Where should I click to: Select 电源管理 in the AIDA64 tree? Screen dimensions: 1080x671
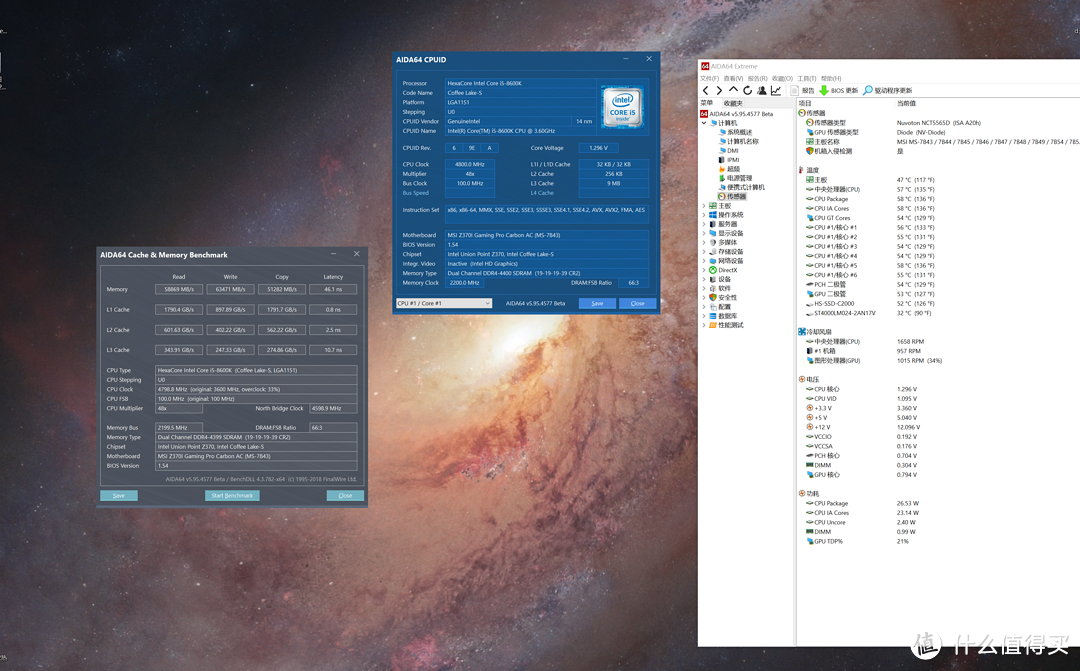pyautogui.click(x=736, y=178)
